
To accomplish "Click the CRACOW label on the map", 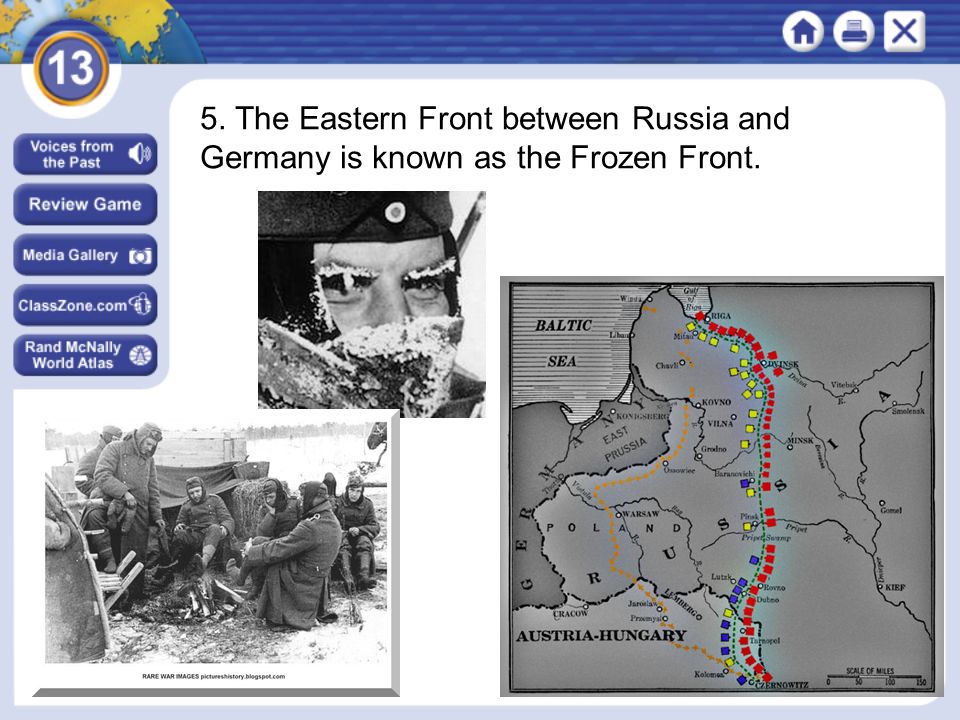I will (x=571, y=613).
